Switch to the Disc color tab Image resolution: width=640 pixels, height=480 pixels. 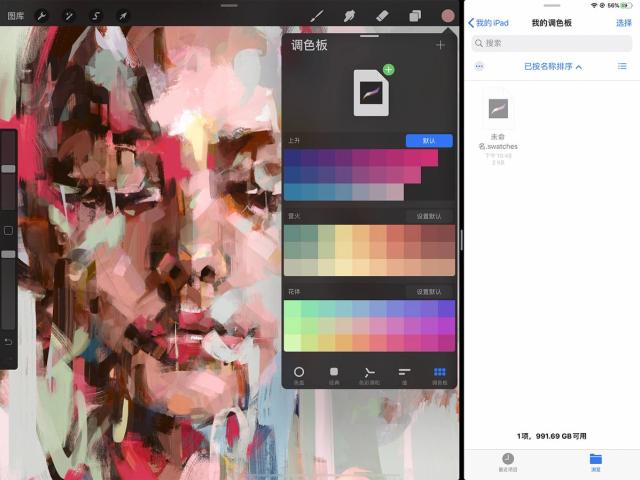[x=299, y=375]
